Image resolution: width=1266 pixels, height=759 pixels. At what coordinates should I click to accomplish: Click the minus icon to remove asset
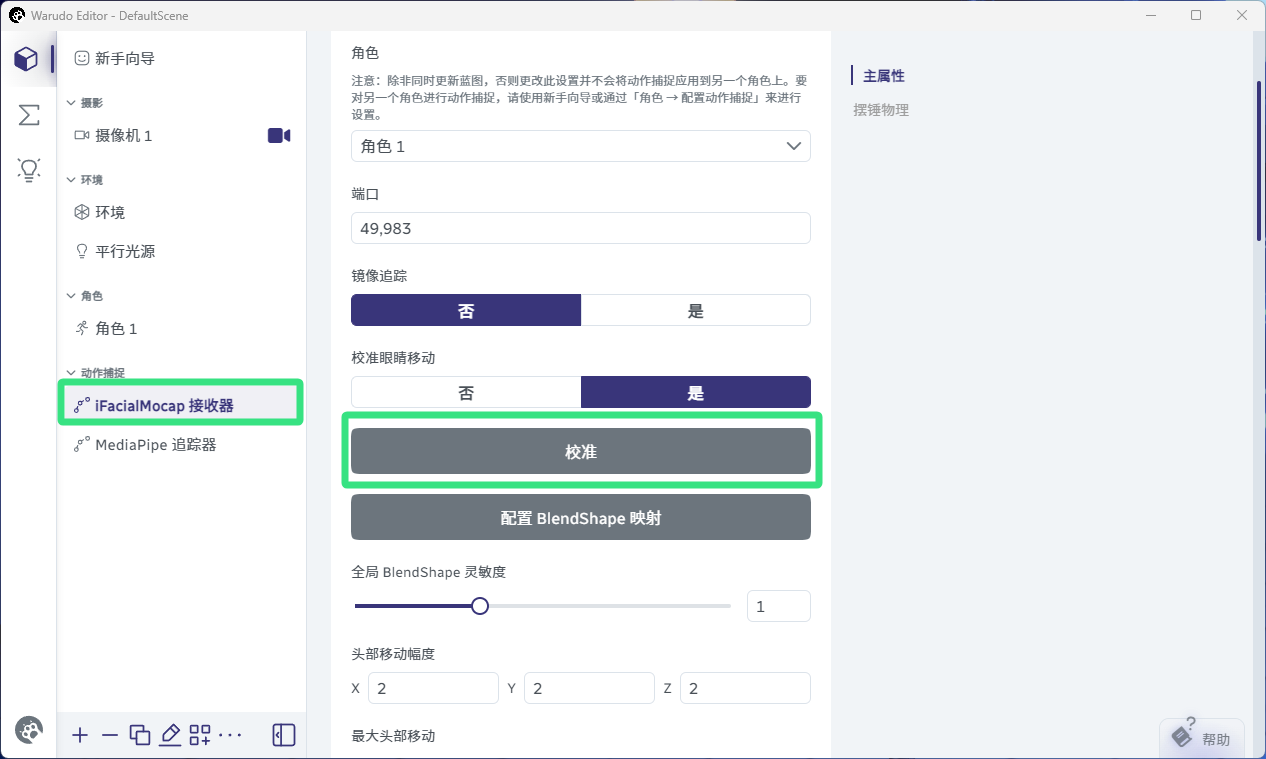click(110, 735)
